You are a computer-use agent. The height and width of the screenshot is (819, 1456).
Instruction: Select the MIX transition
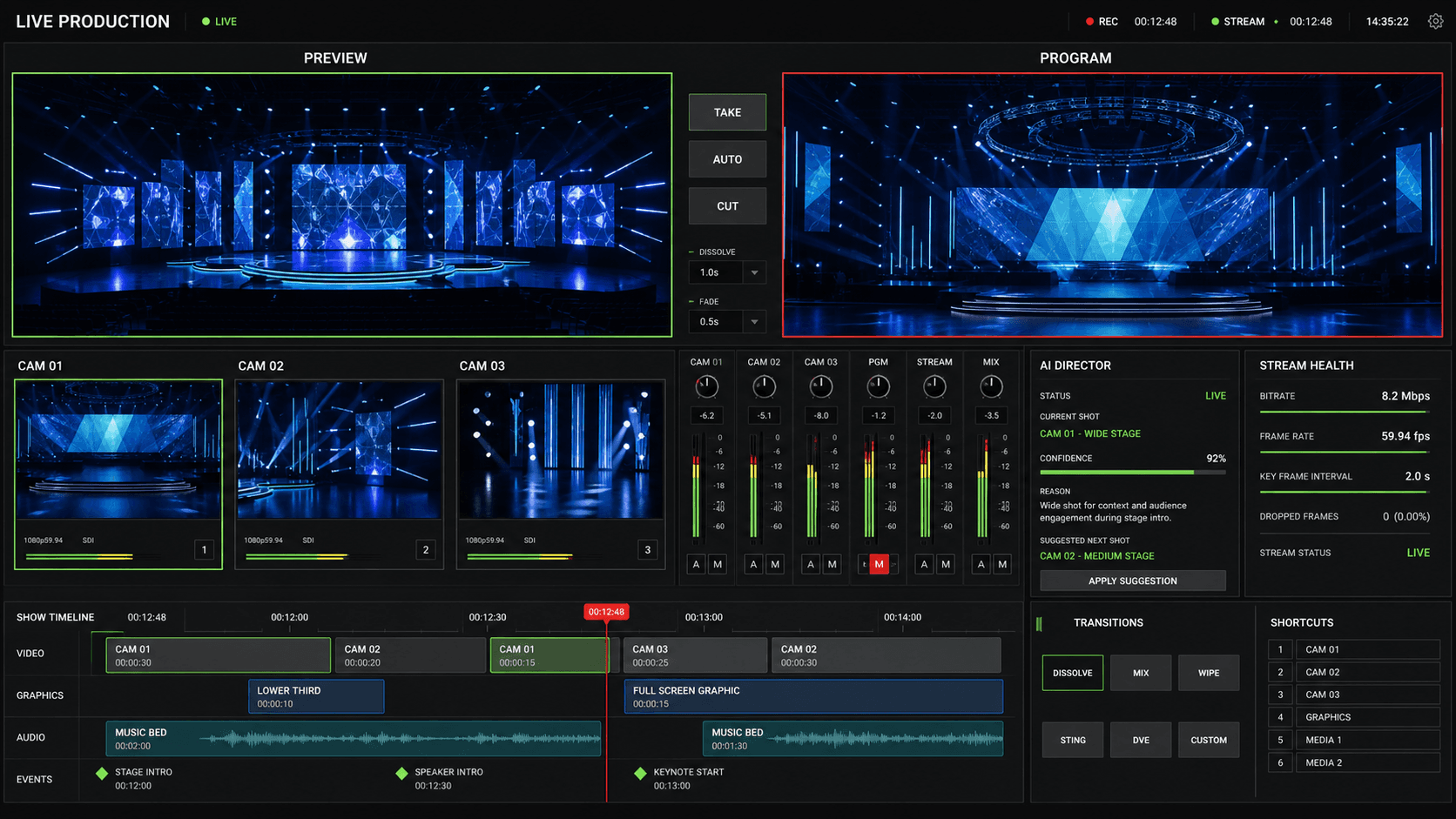[x=1141, y=673]
